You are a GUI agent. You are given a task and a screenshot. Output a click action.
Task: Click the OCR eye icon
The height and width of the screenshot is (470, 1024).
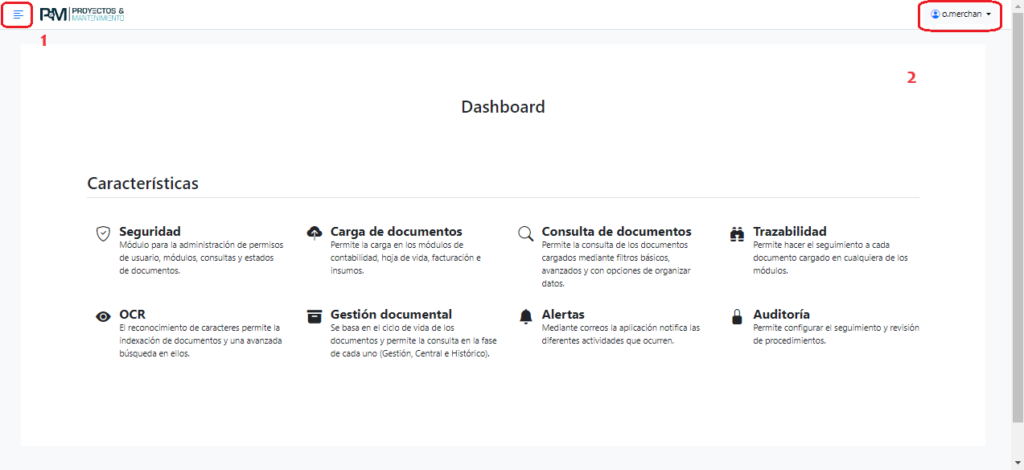click(x=102, y=316)
